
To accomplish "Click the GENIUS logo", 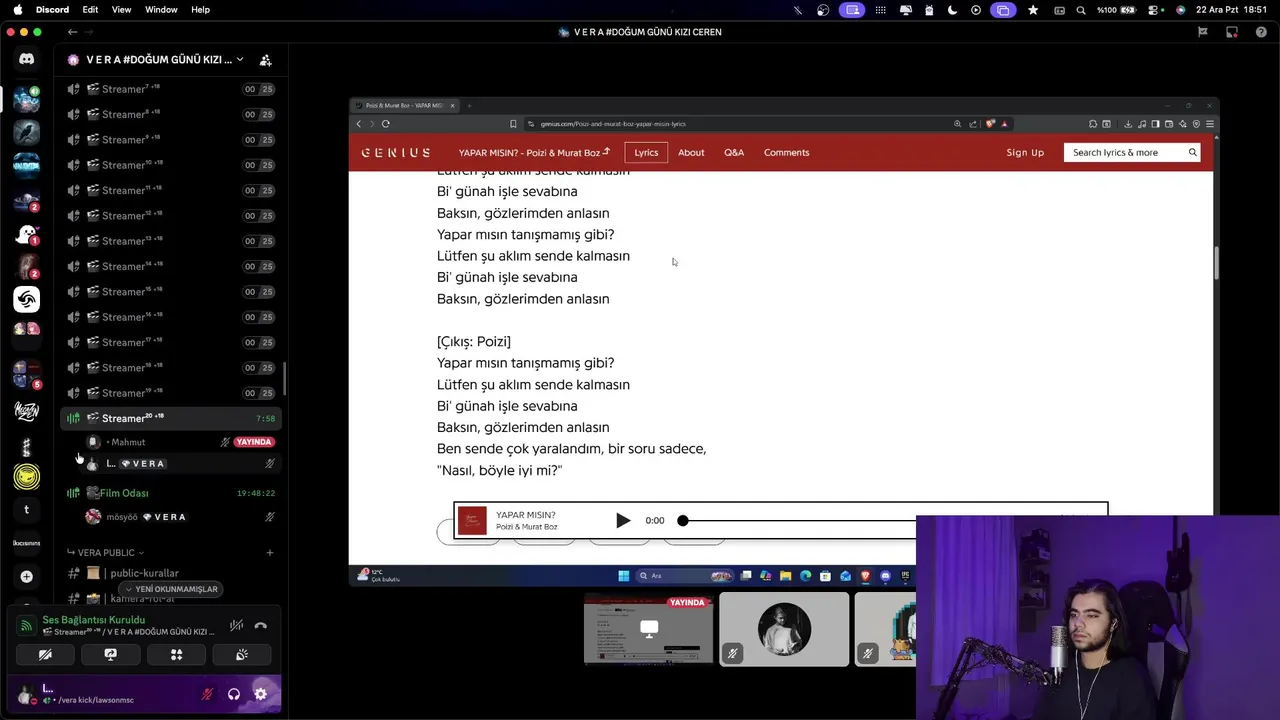I will tap(396, 152).
